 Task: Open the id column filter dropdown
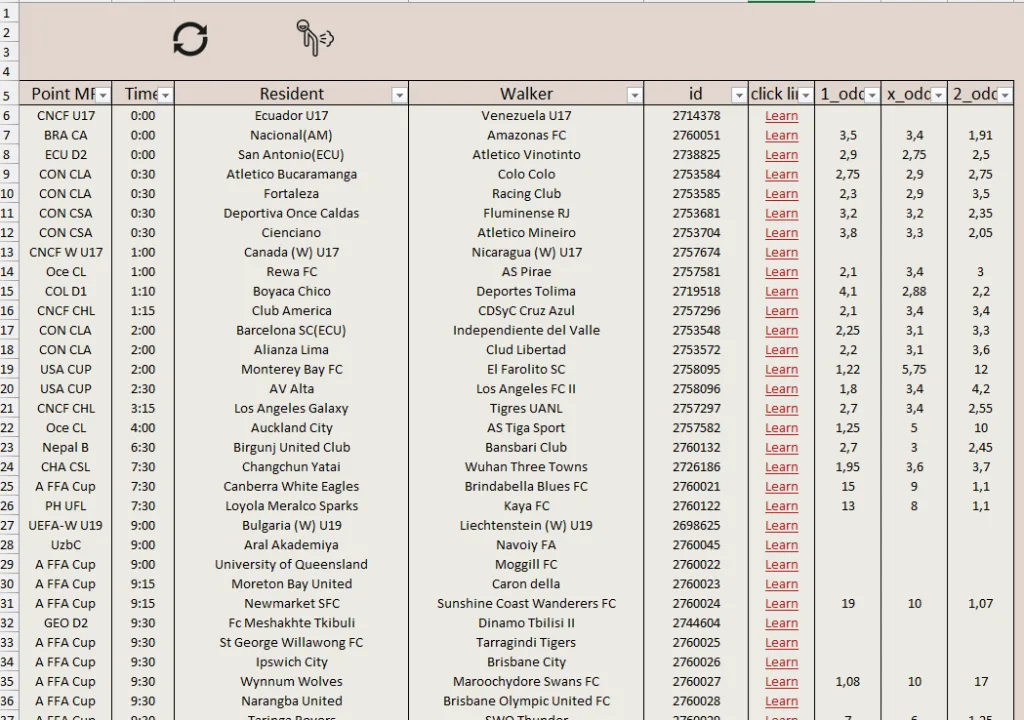pos(739,95)
